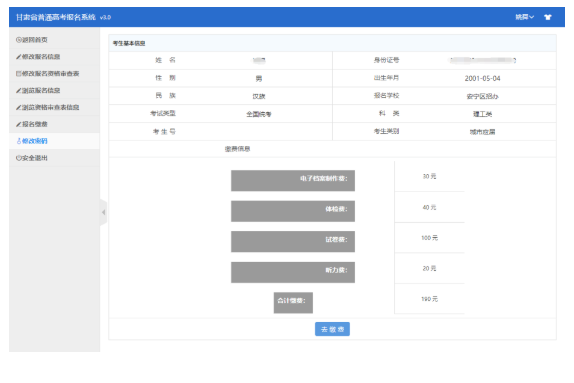Click the 30 元 fee amount
574x383 pixels.
tap(429, 176)
